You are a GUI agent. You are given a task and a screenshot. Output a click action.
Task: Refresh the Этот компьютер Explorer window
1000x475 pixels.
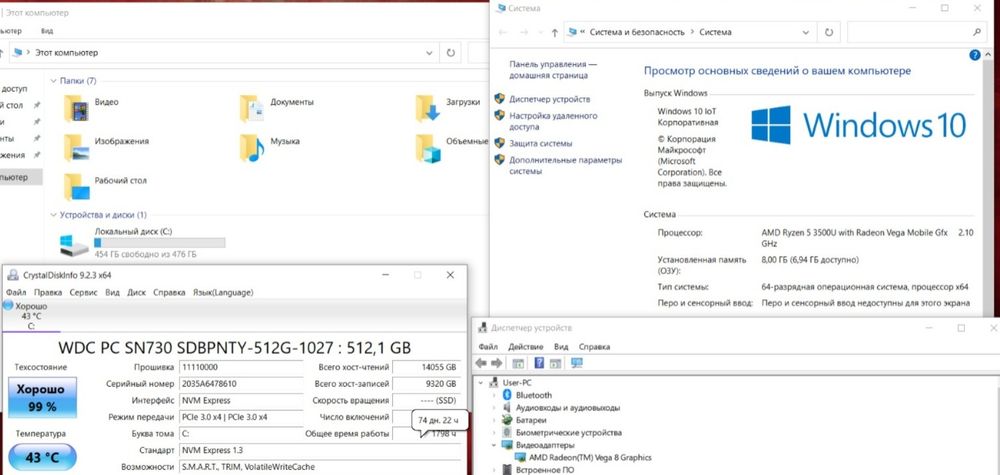click(x=451, y=53)
